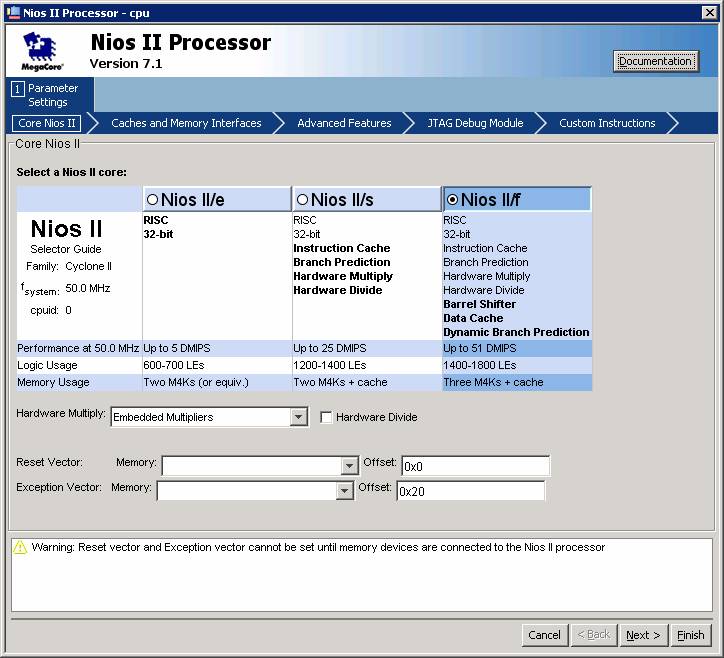Go to the JTAG Debug Module tab
This screenshot has height=658, width=724.
point(475,124)
